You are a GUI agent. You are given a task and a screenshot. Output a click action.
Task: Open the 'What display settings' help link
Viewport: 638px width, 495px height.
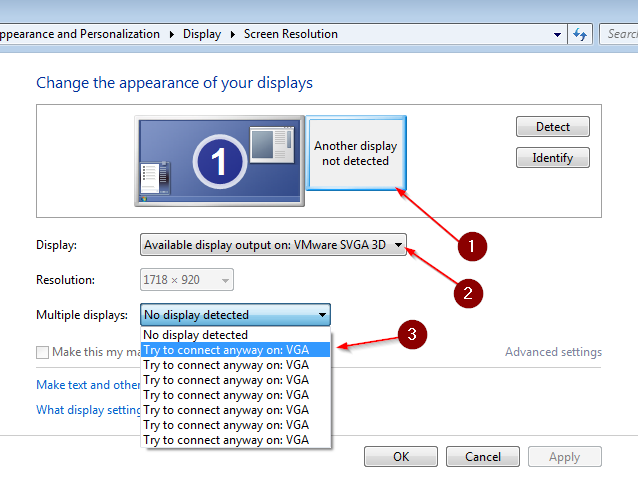[90, 409]
